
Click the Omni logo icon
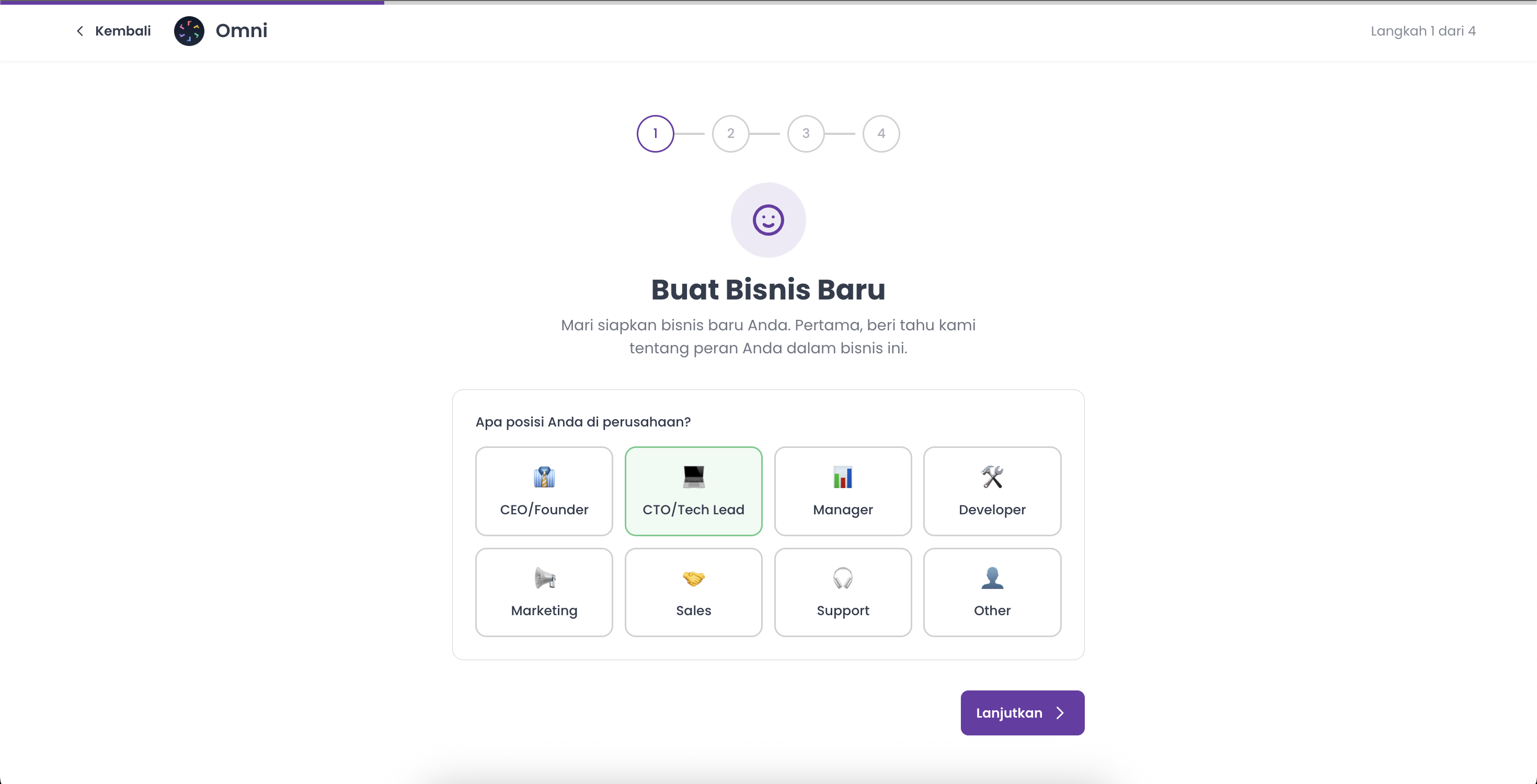click(x=189, y=31)
